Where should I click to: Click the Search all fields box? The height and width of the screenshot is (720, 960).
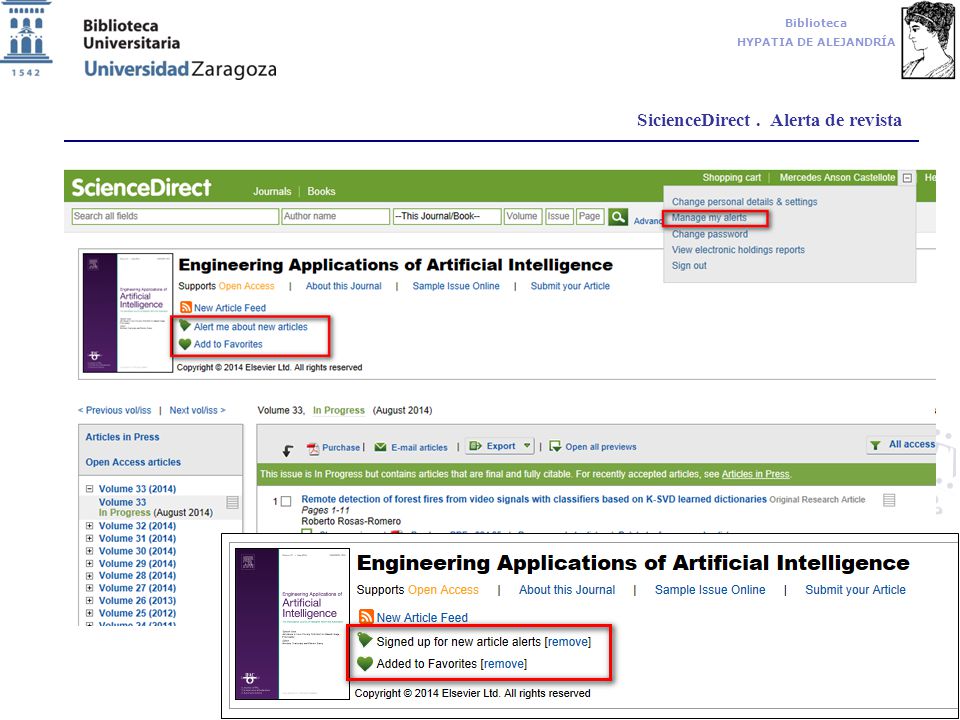pos(175,216)
